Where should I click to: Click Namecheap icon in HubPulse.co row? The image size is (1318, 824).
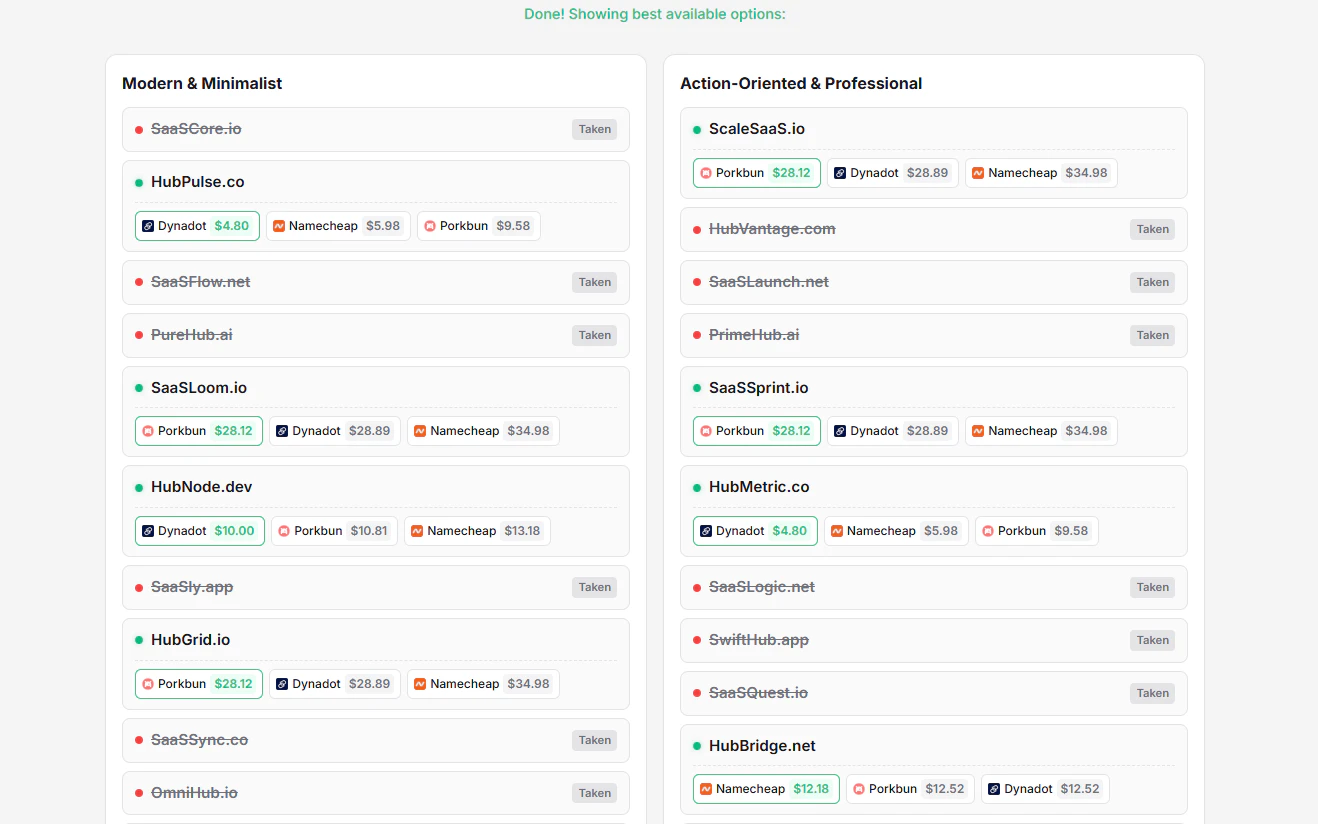click(279, 226)
